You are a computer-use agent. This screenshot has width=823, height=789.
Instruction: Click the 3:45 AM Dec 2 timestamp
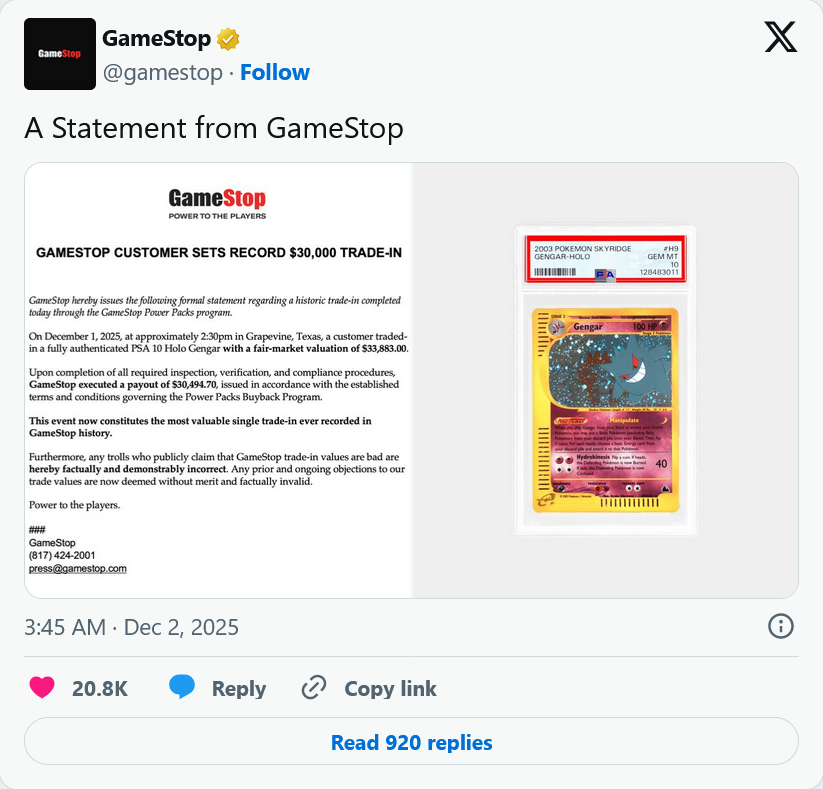131,627
